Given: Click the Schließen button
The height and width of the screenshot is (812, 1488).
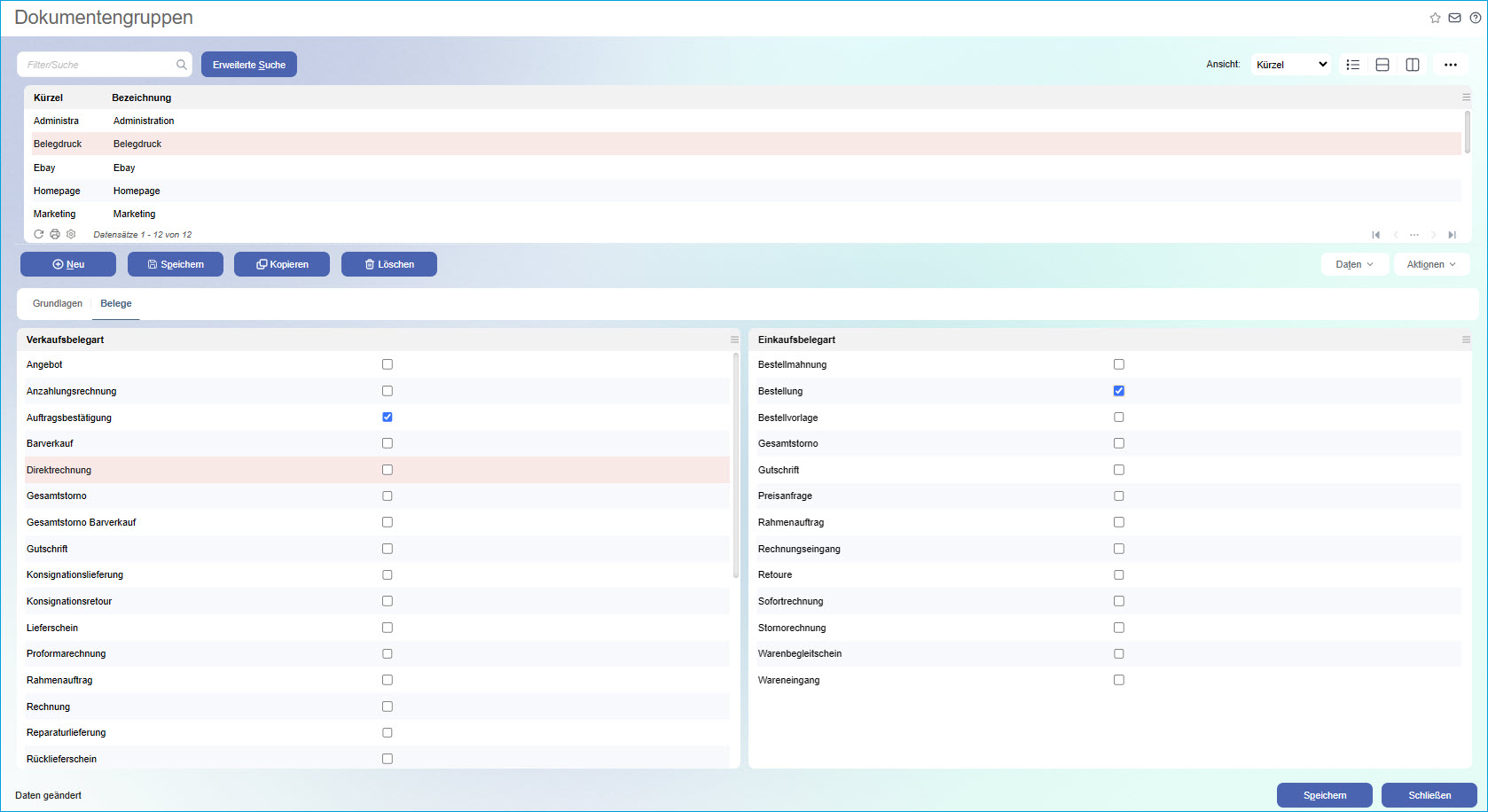Looking at the screenshot, I should (x=1429, y=795).
